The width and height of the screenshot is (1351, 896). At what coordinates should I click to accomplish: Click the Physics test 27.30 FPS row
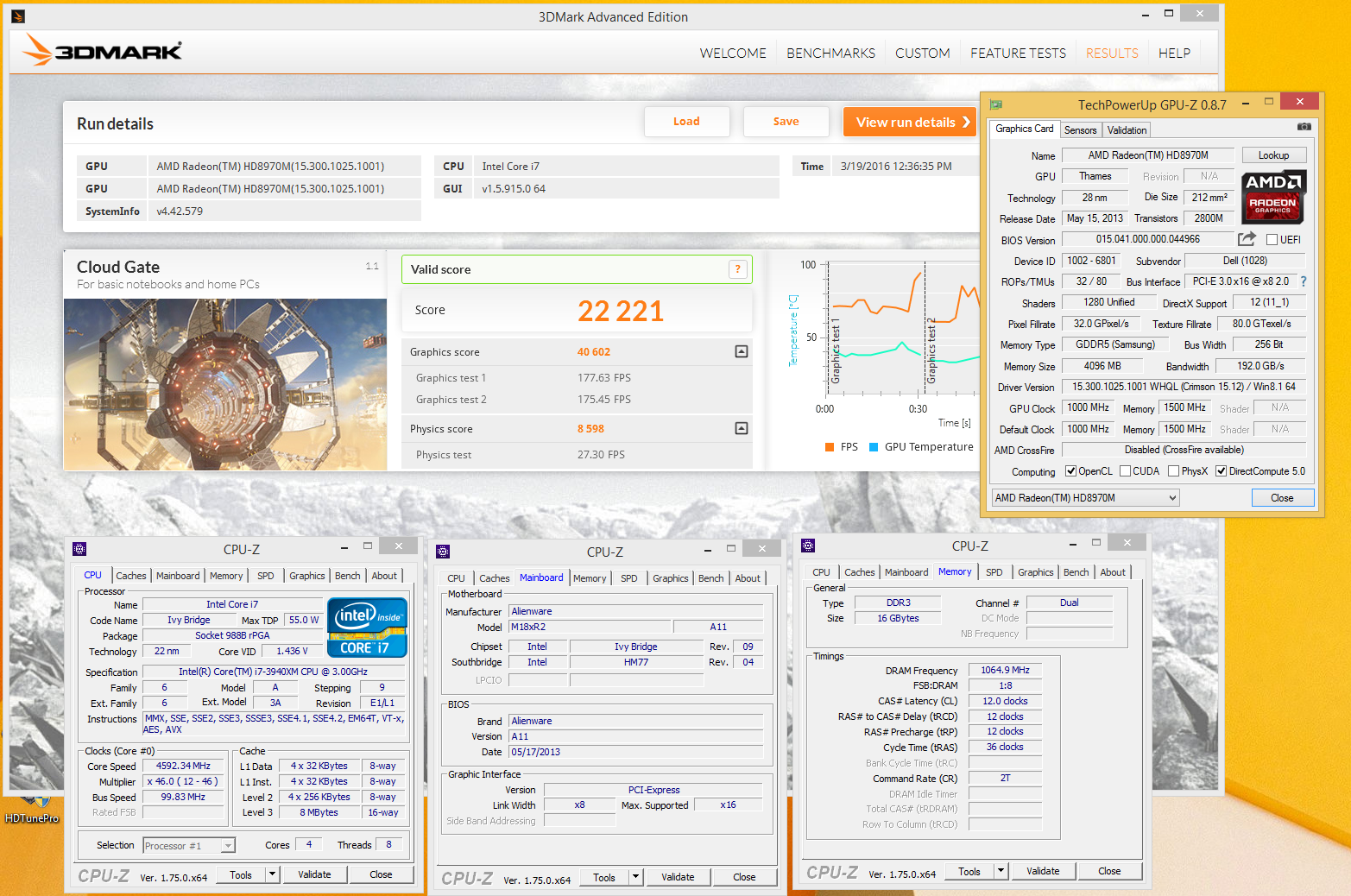(x=577, y=455)
